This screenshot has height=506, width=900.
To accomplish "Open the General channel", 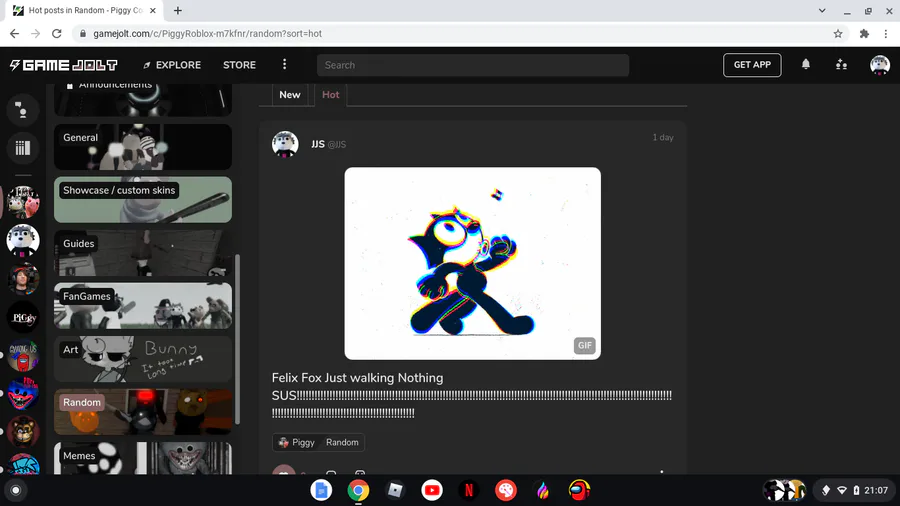I will 143,147.
